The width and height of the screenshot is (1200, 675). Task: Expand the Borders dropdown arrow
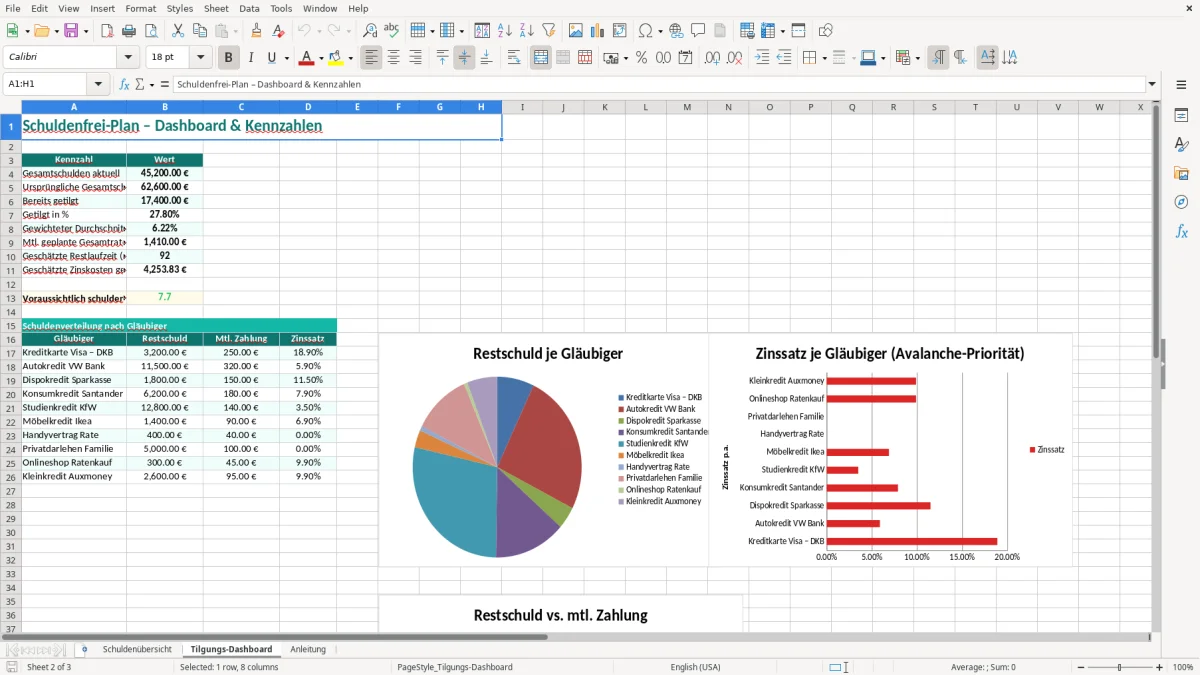(x=824, y=58)
